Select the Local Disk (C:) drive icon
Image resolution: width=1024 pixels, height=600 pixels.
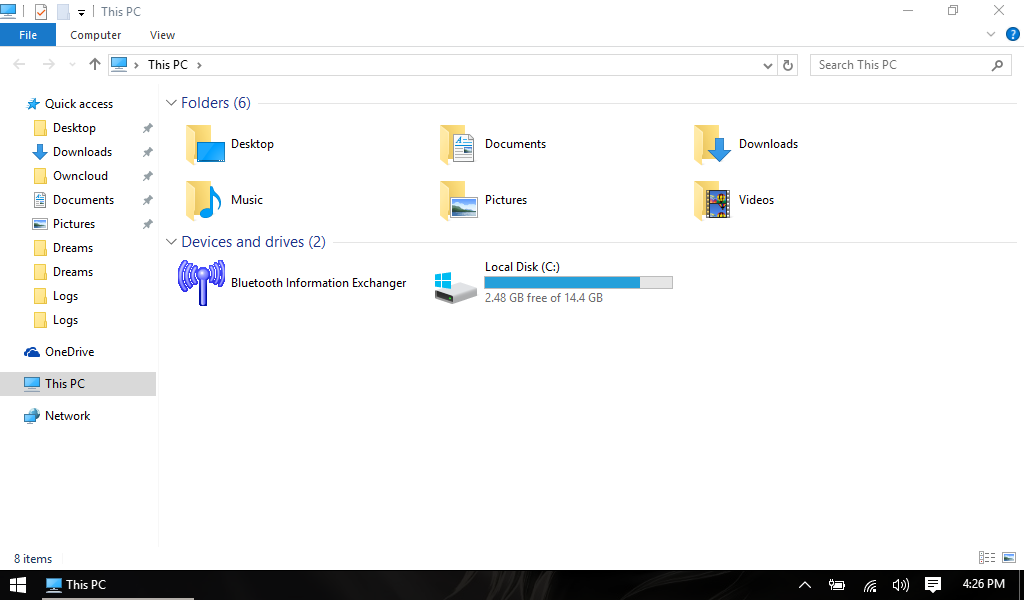(455, 288)
